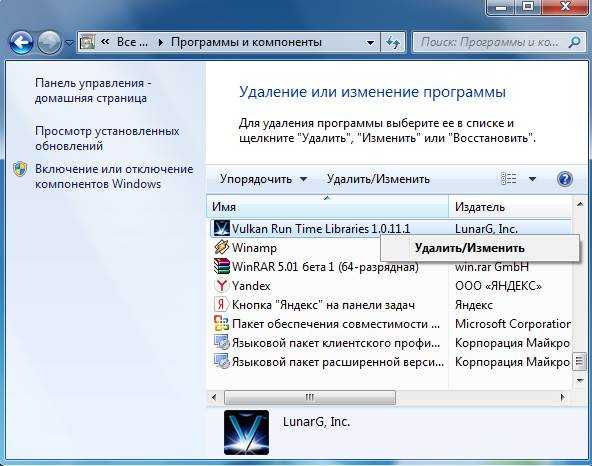This screenshot has height=466, width=592.
Task: Click the Vulkan Run Time Libraries icon
Action: (221, 228)
